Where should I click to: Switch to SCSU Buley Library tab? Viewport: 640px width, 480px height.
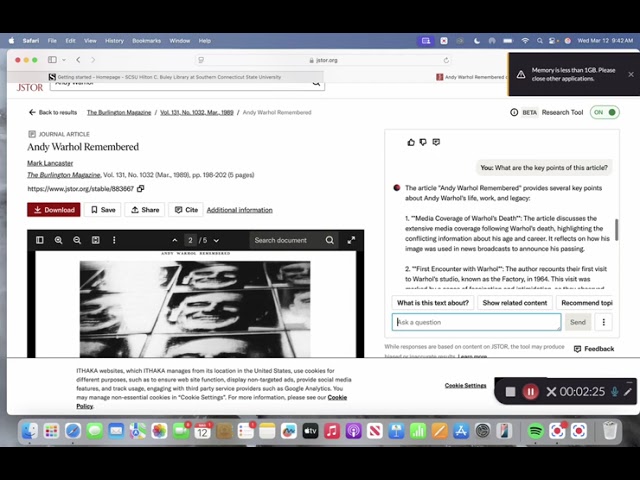point(165,77)
